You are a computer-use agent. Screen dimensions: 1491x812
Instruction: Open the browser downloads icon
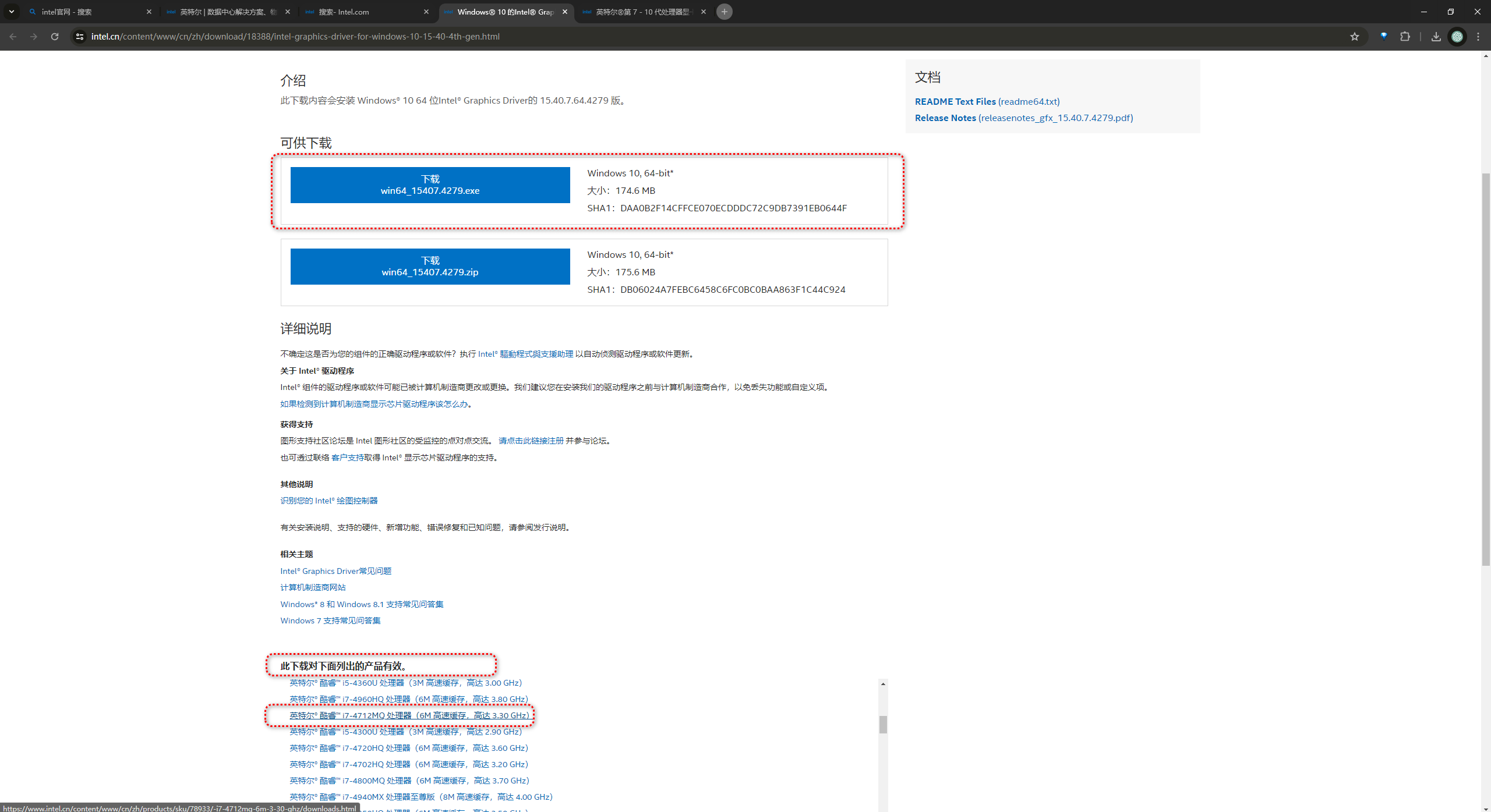1436,37
